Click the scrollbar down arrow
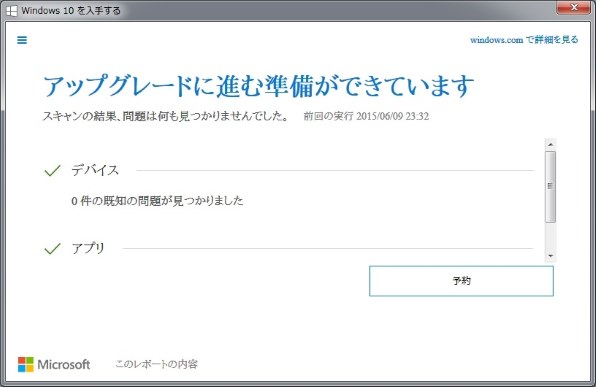596x387 pixels. pyautogui.click(x=550, y=256)
